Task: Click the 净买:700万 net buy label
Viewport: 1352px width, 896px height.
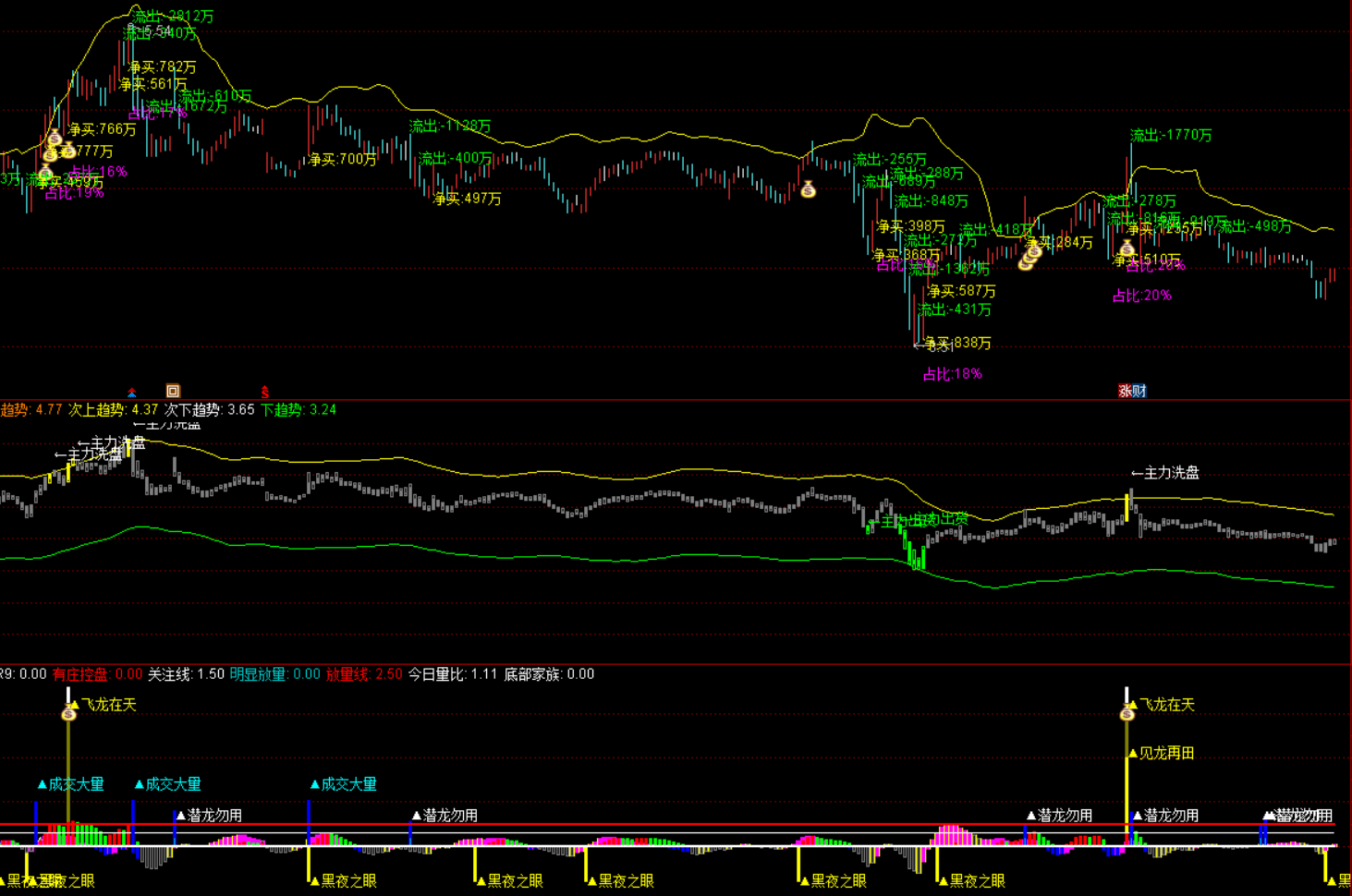Action: (343, 160)
